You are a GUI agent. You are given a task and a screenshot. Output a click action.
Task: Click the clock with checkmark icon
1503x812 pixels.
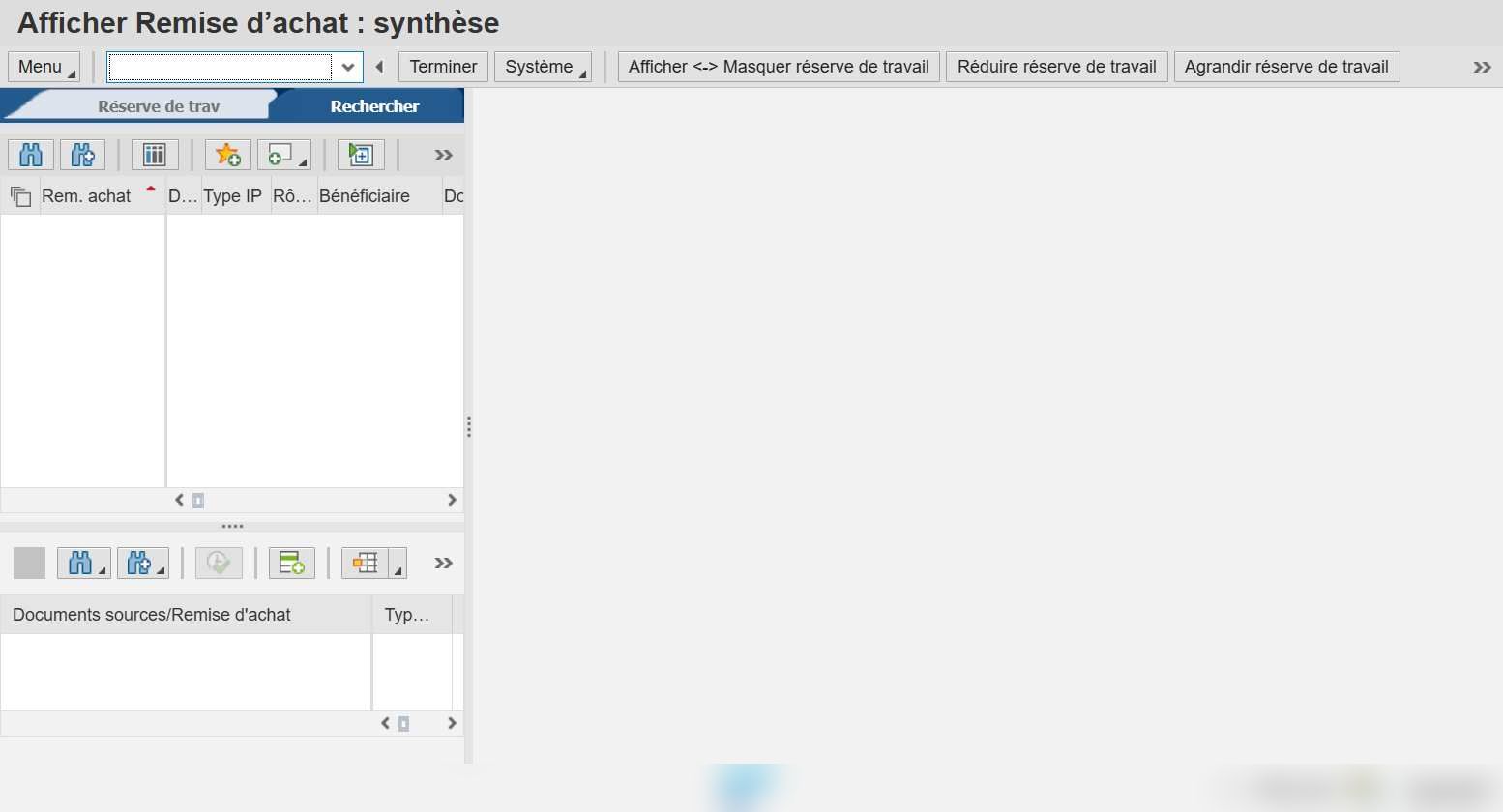pyautogui.click(x=219, y=563)
